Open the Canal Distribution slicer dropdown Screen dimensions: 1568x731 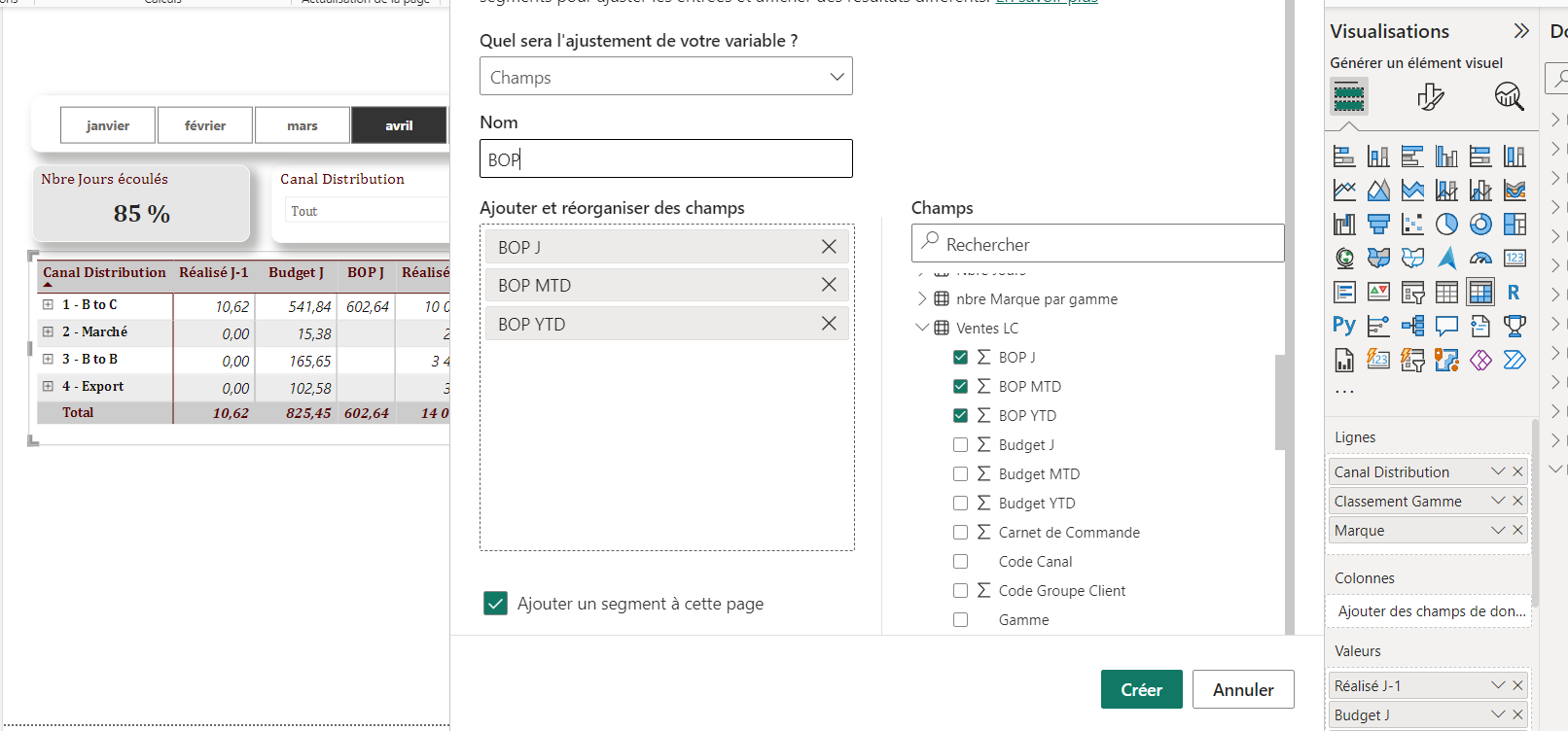[368, 211]
